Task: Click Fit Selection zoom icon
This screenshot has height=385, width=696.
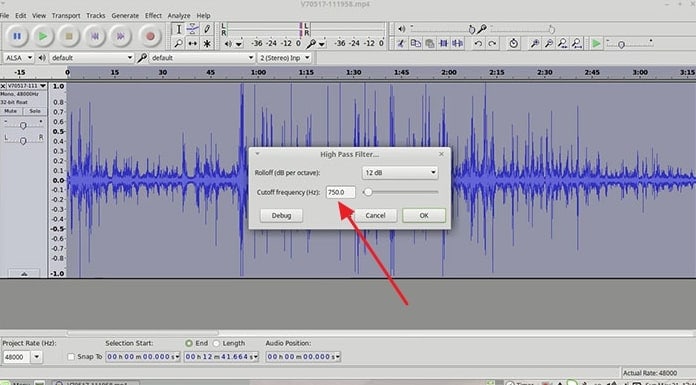Action: point(563,44)
